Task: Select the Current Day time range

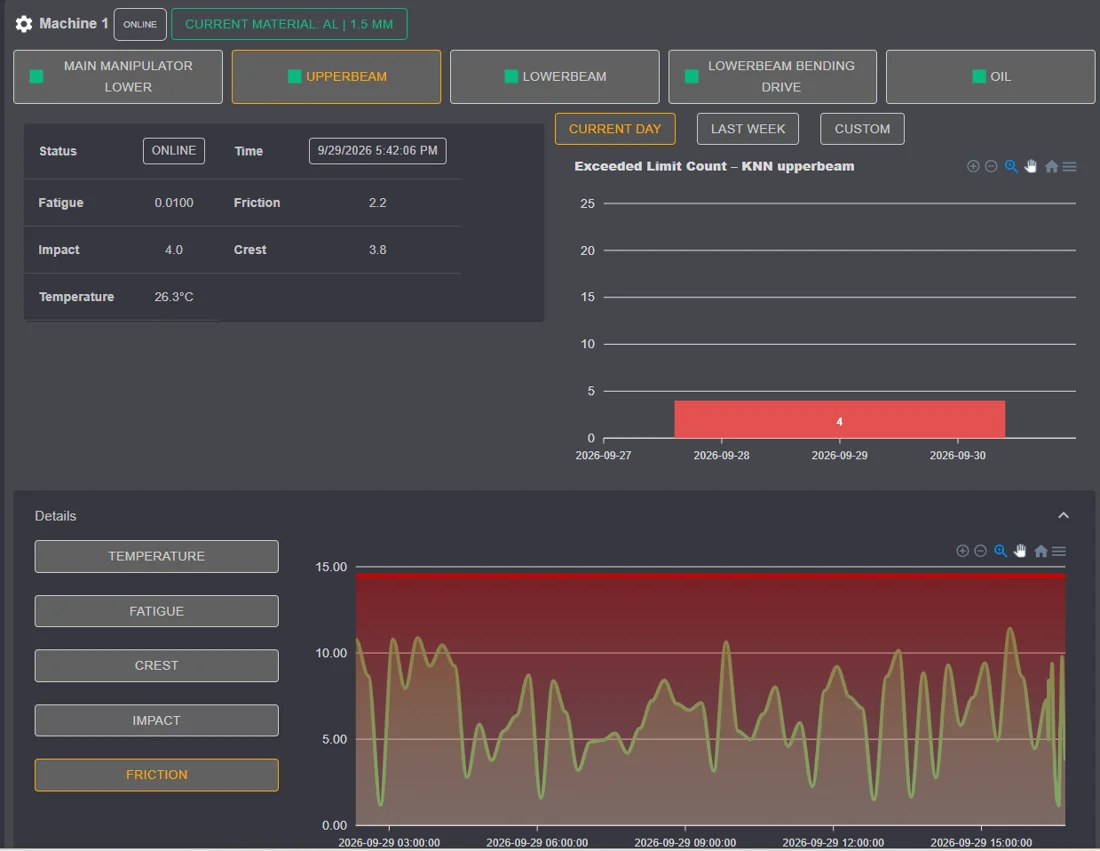Action: 615,129
